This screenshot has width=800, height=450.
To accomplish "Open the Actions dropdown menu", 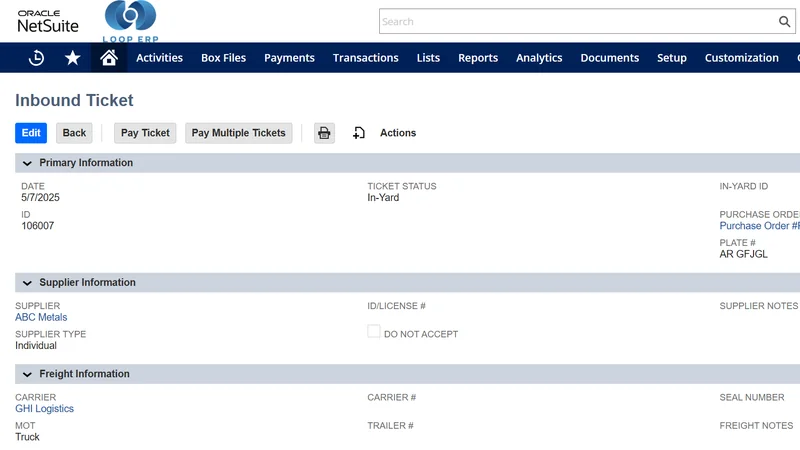I will click(398, 133).
